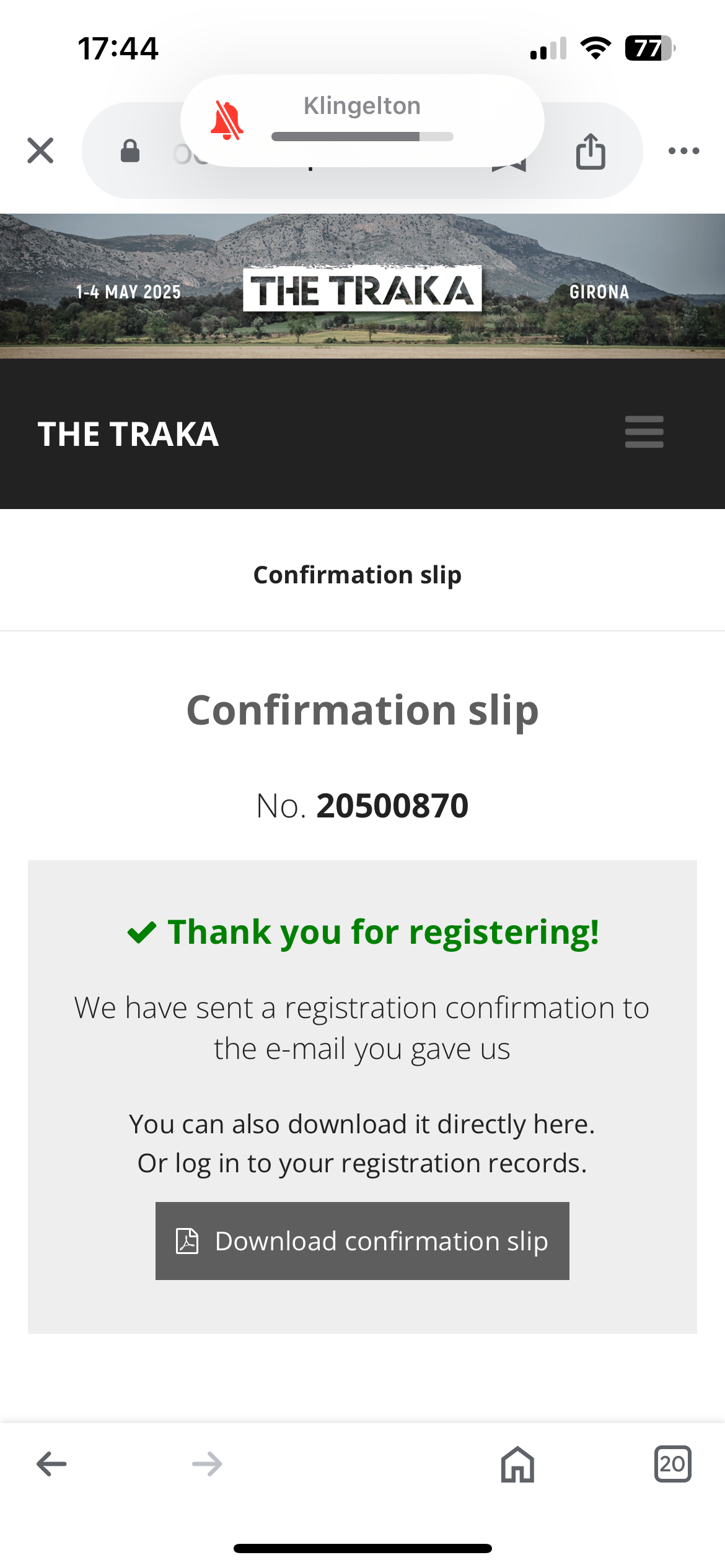Tap THE TRAKA banner logo image
The width and height of the screenshot is (725, 1568).
(x=362, y=289)
